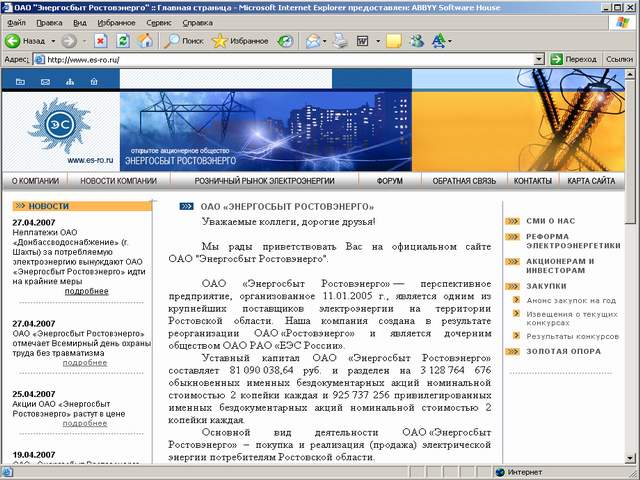Open the Справка menu
This screenshot has width=640, height=480.
click(198, 23)
